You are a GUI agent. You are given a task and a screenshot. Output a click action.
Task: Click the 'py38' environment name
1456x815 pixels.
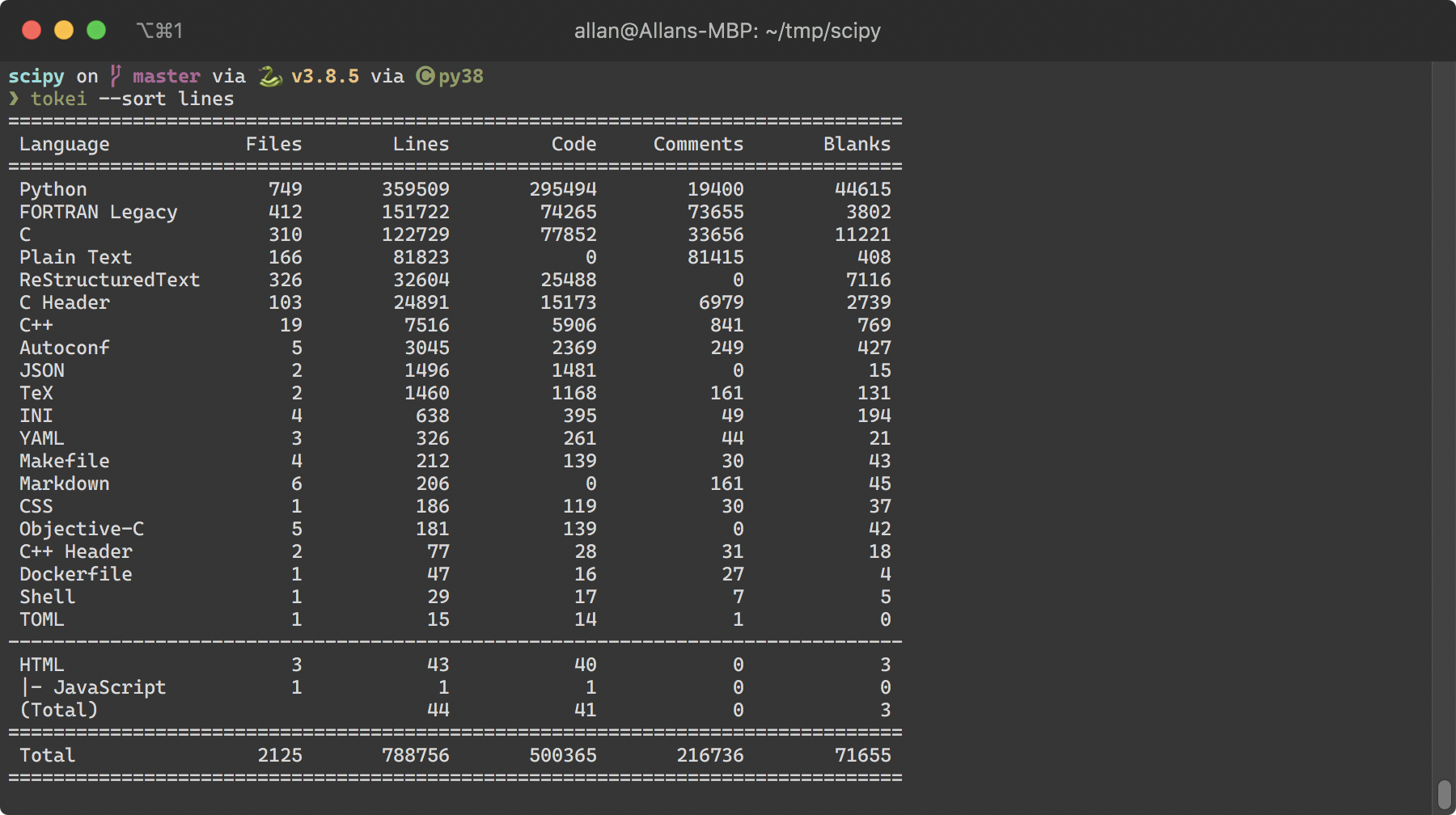[x=461, y=77]
